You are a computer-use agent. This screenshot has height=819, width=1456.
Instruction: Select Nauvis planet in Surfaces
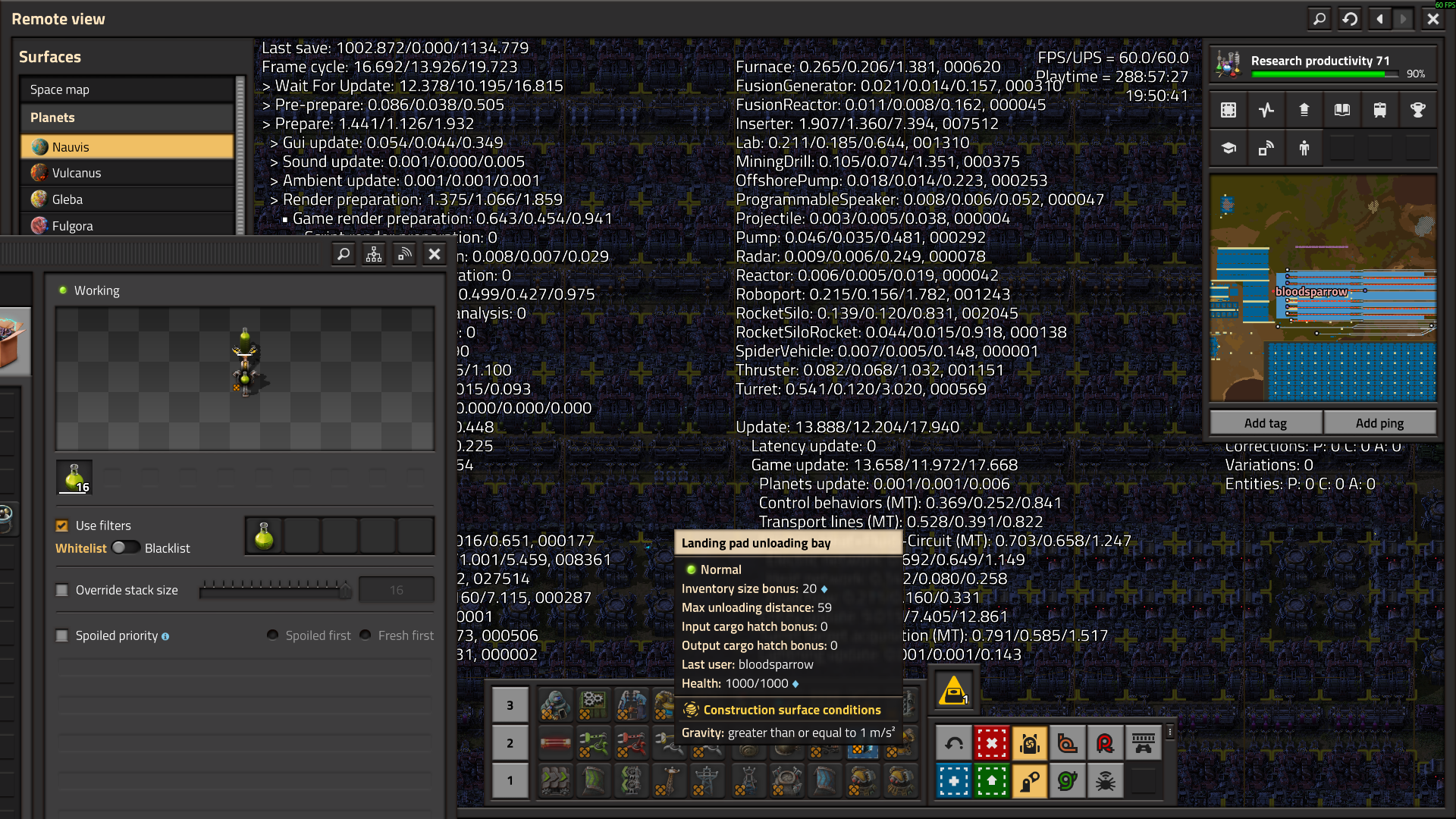127,147
